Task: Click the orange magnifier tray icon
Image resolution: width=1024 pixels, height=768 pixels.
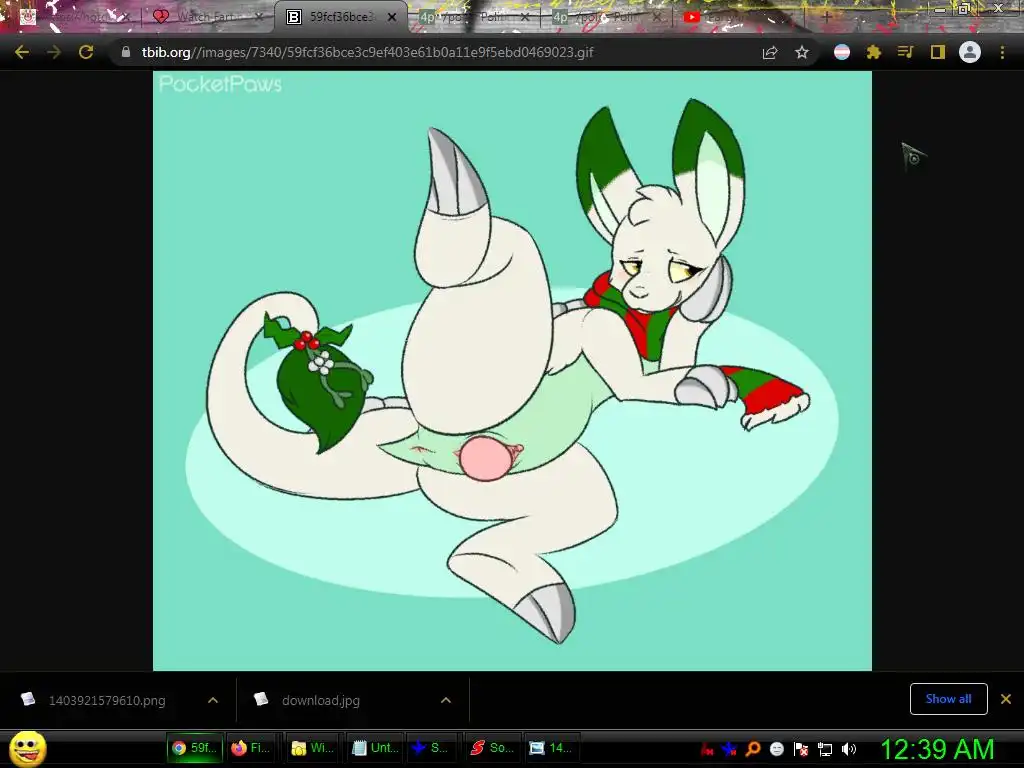Action: 753,749
